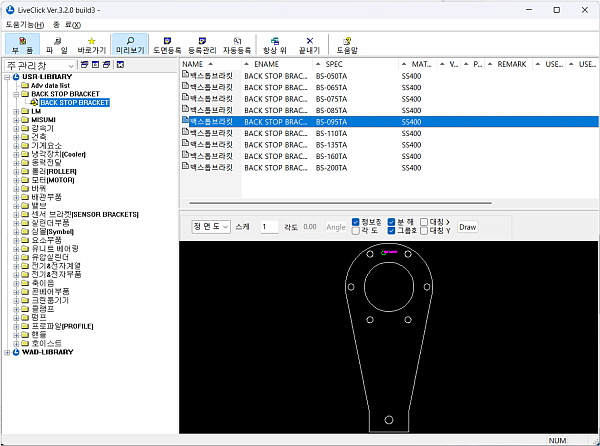
Task: Open the 정 면 도 view dropdown
Action: (211, 227)
